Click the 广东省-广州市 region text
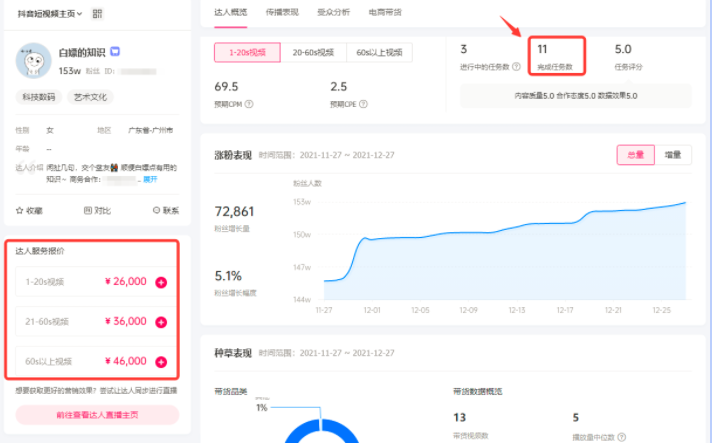The image size is (721, 443). pyautogui.click(x=150, y=131)
